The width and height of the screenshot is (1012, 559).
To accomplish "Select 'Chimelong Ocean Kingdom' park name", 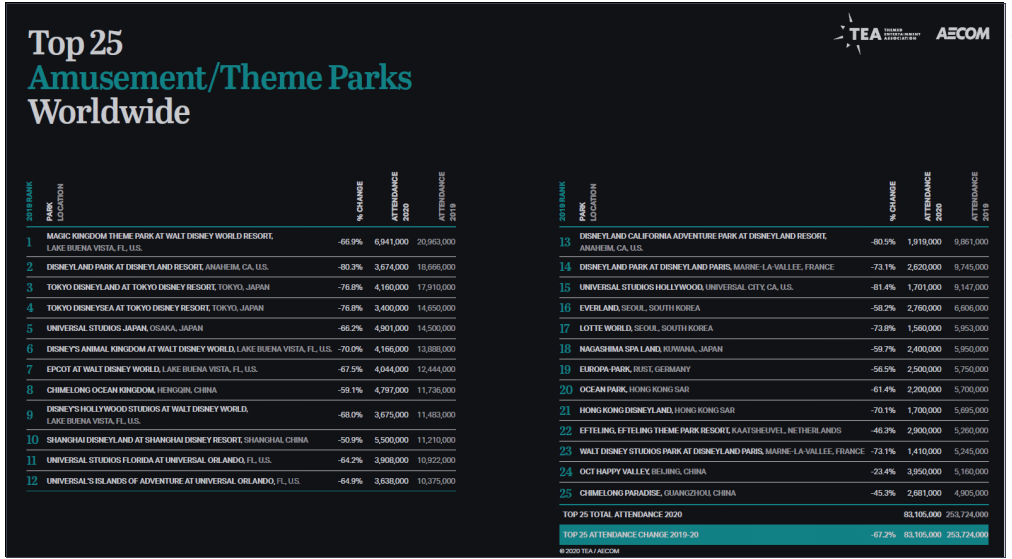I will [x=100, y=390].
